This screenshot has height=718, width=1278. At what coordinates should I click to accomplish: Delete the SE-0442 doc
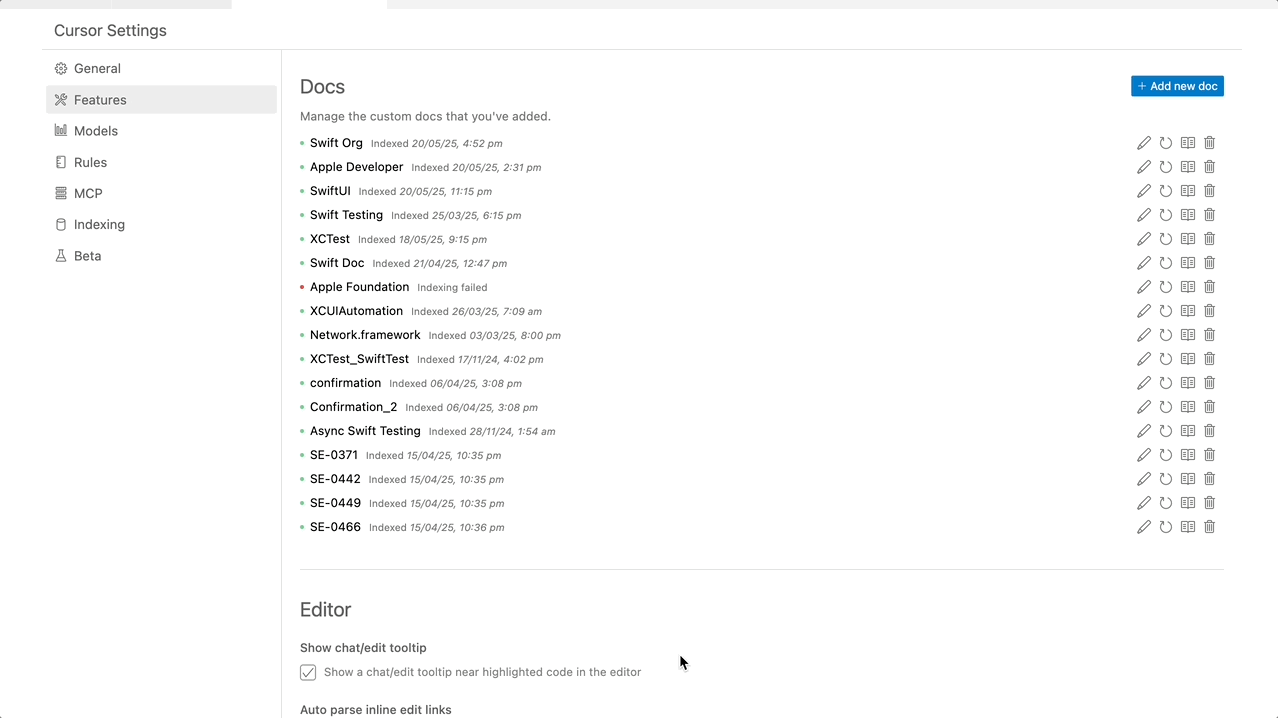[1210, 479]
